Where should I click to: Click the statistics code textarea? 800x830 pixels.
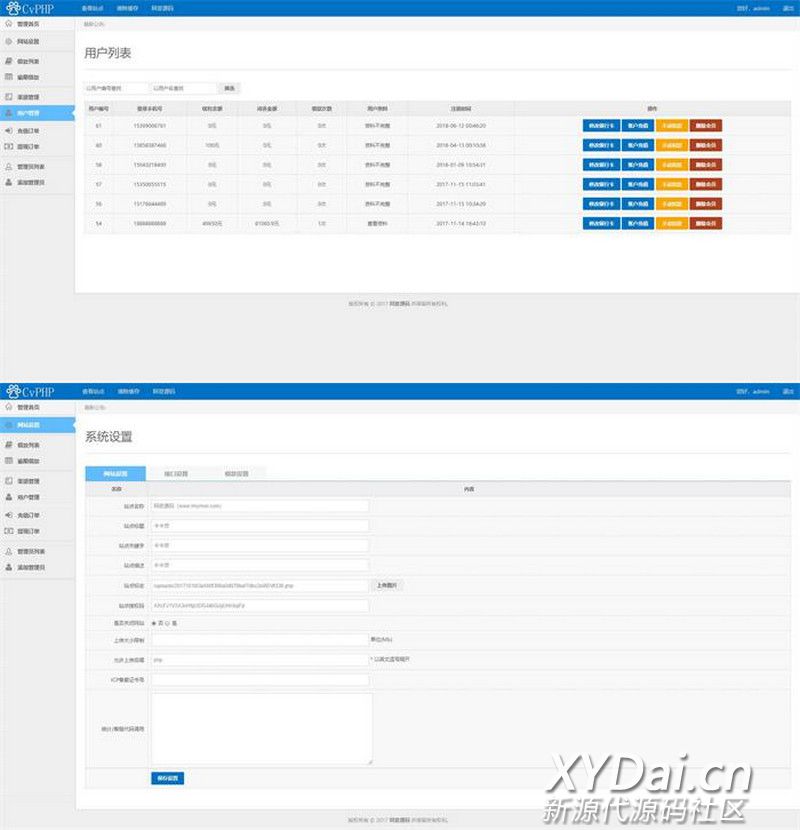click(261, 729)
